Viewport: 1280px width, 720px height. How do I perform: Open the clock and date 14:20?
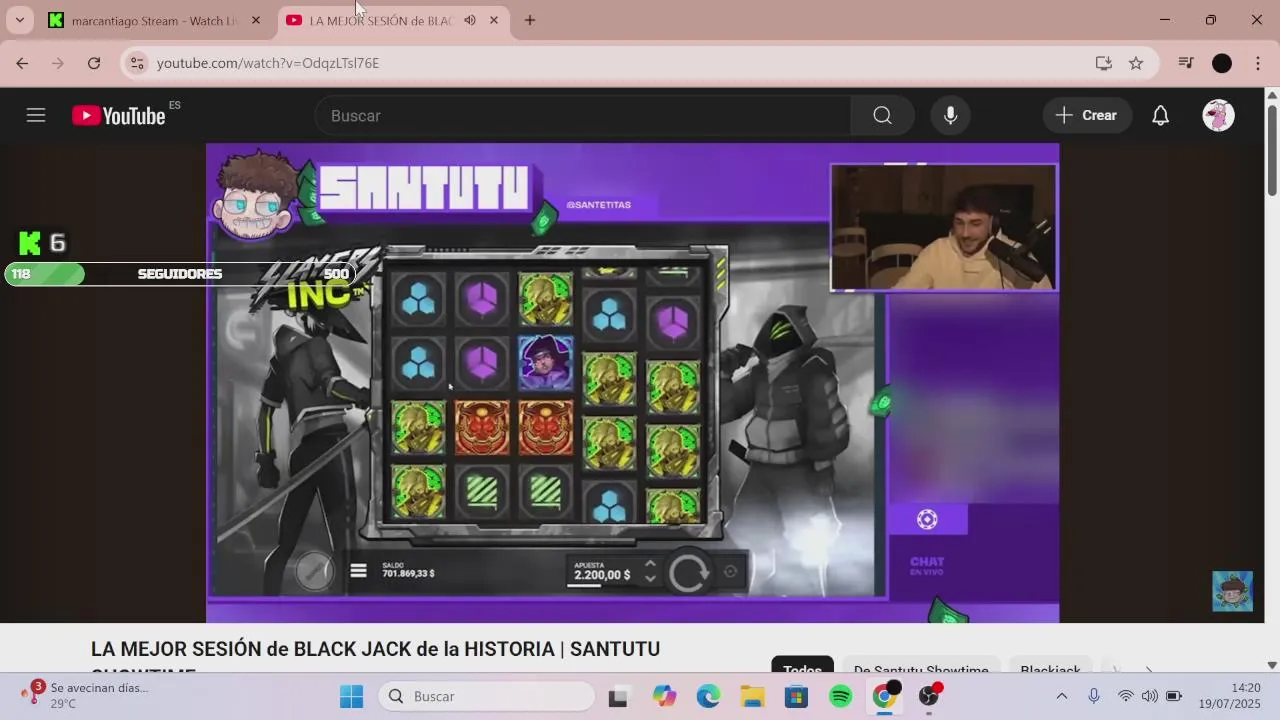pos(1230,696)
